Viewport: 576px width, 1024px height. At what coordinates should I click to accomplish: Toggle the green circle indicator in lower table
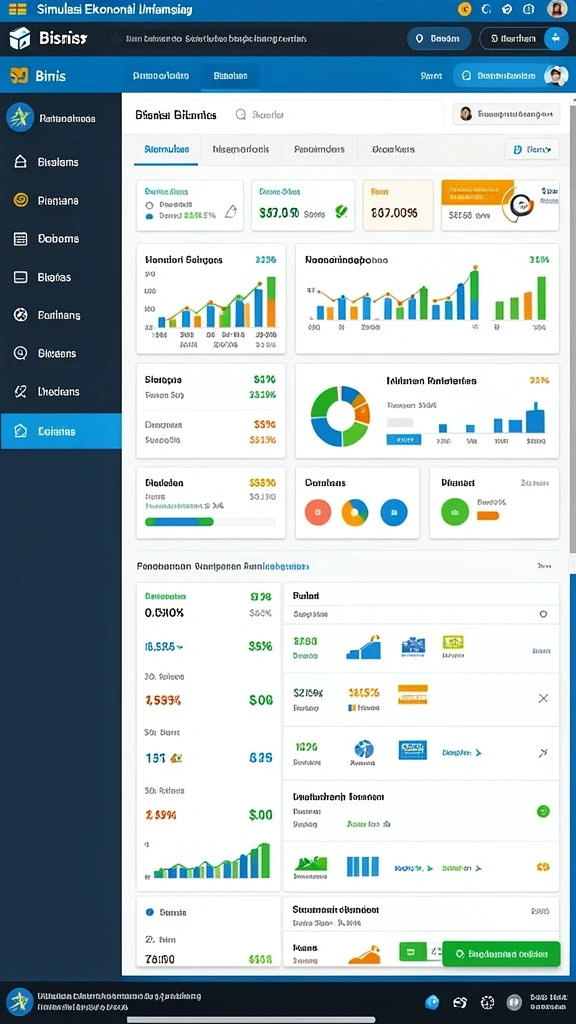(x=542, y=811)
